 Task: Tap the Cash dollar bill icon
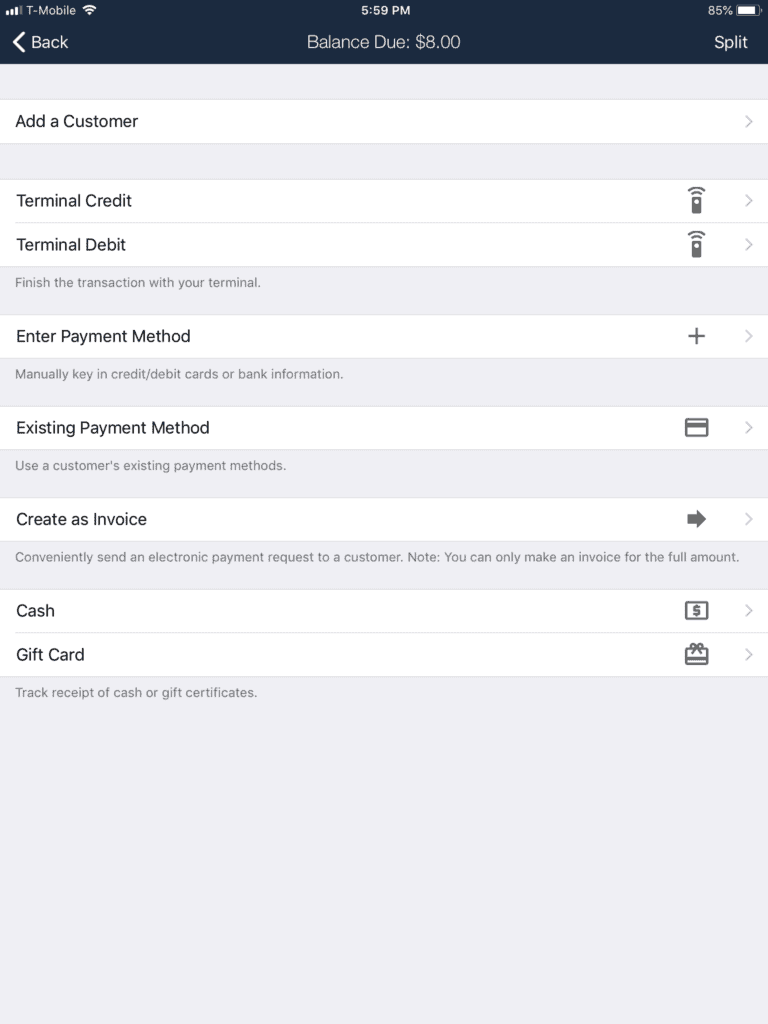[696, 610]
